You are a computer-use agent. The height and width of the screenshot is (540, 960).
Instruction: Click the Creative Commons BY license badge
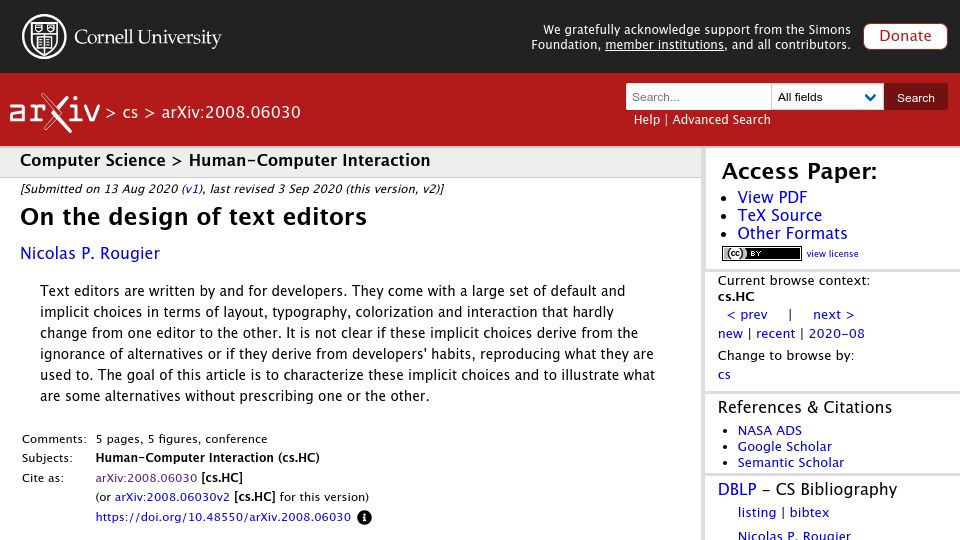coord(762,253)
